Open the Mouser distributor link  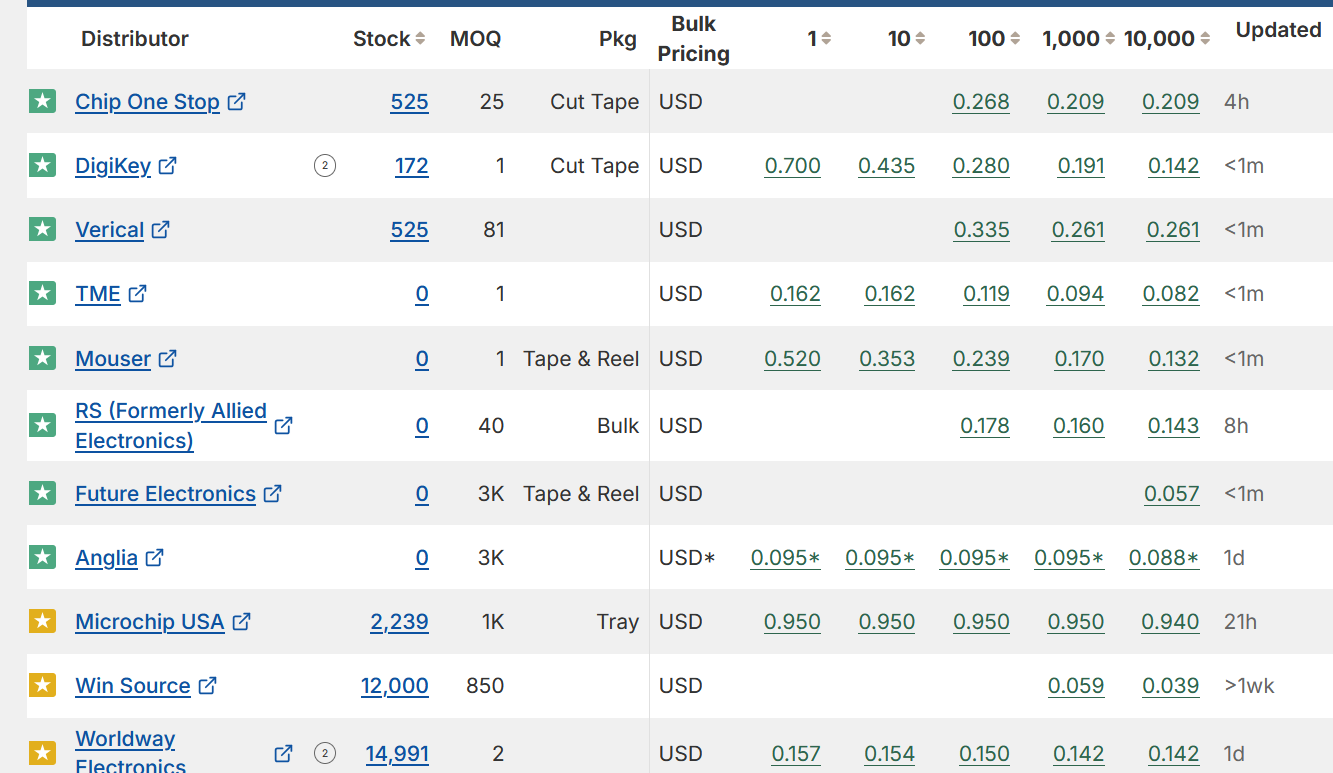click(113, 359)
